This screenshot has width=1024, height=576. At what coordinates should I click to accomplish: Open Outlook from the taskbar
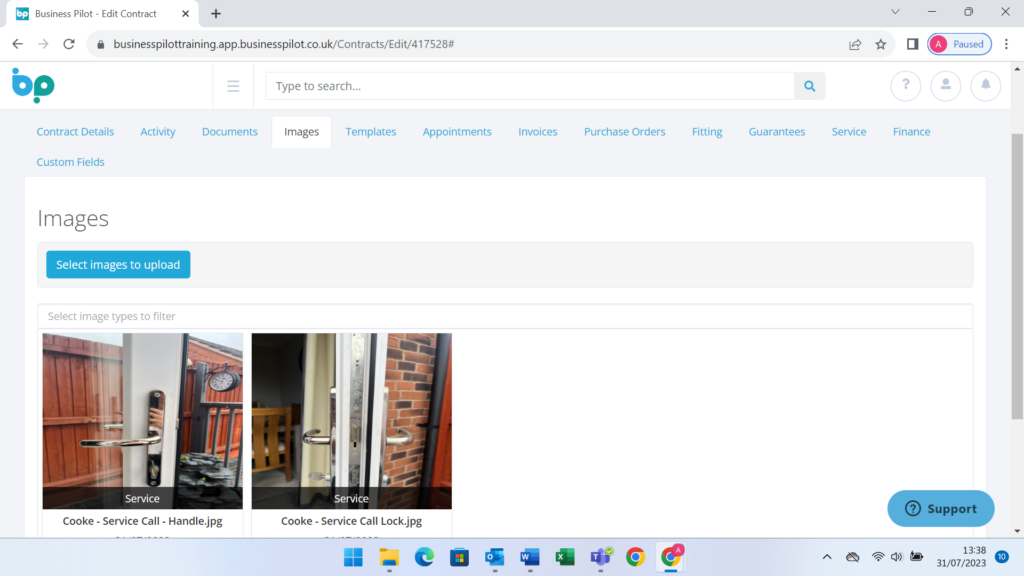(x=494, y=557)
